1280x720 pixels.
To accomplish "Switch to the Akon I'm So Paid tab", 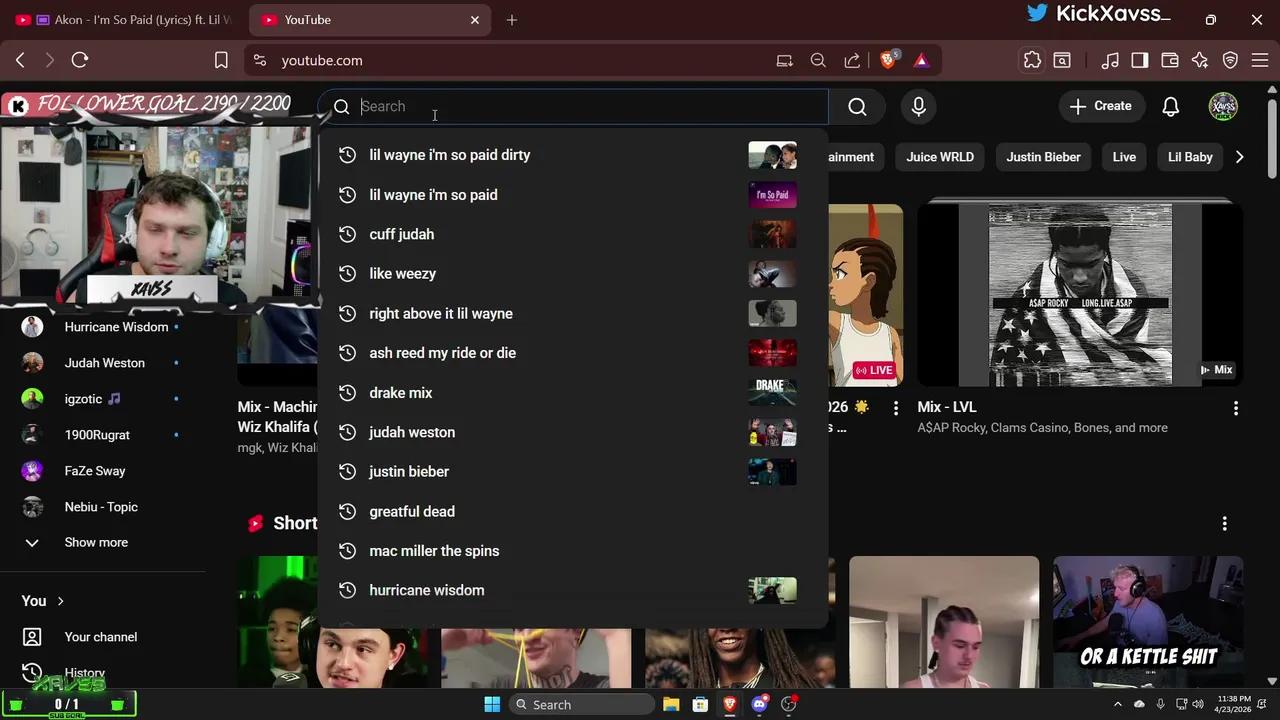I will click(124, 20).
